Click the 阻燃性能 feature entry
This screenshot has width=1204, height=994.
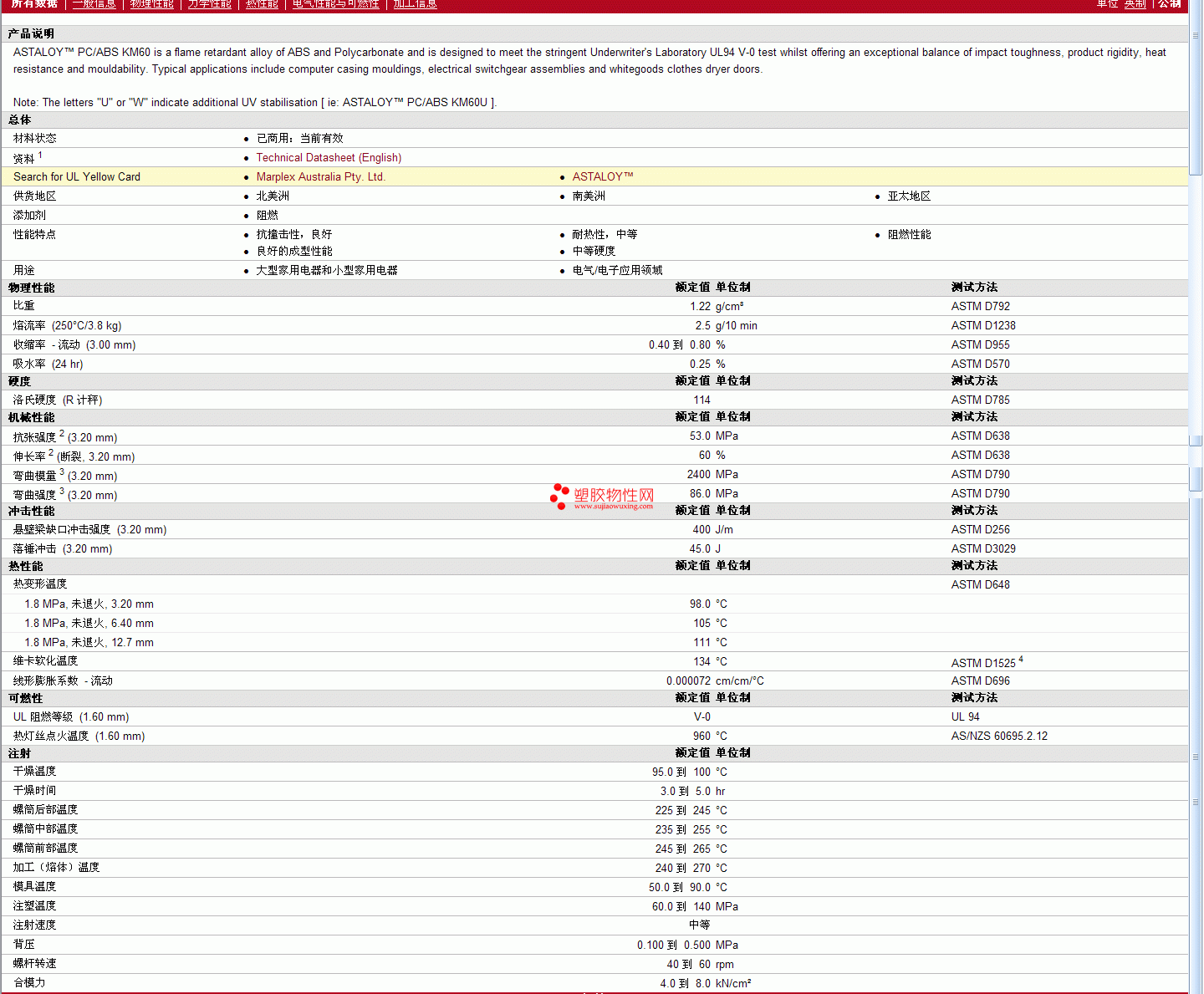click(x=909, y=234)
